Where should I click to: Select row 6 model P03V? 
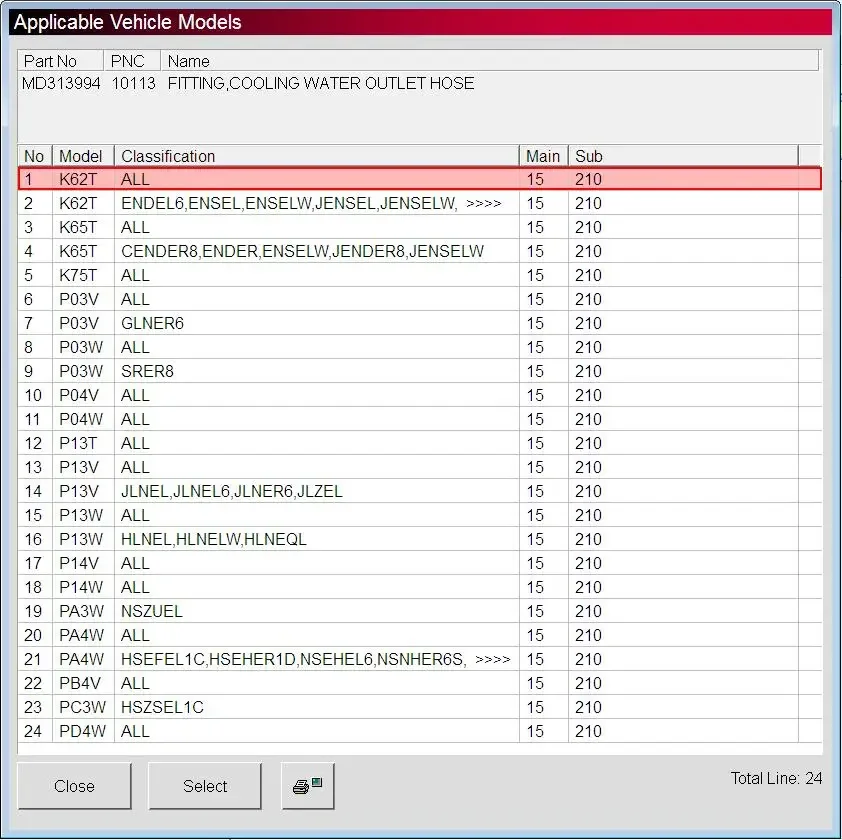79,299
